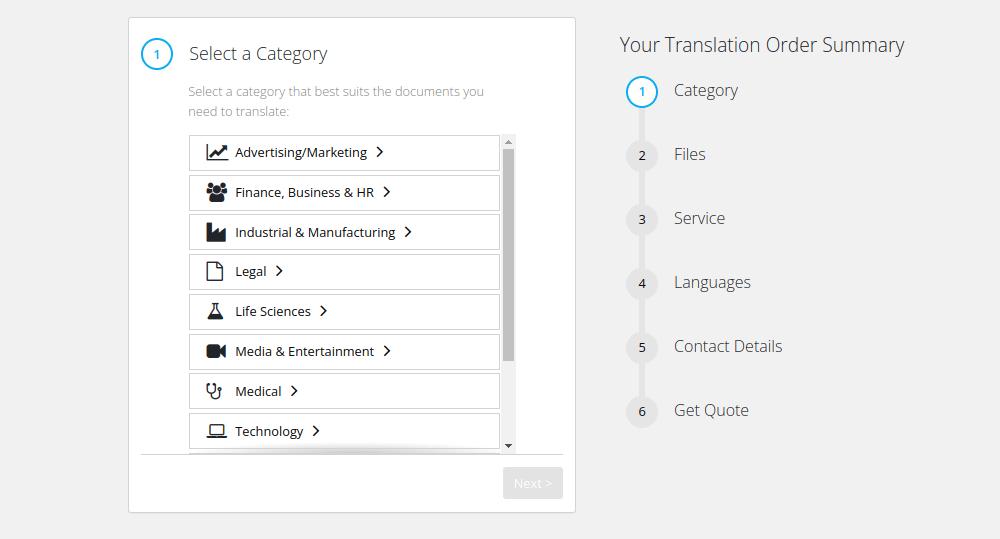Screen dimensions: 1000x539
Task: Expand the Finance, Business & HR chevron
Action: click(x=386, y=192)
